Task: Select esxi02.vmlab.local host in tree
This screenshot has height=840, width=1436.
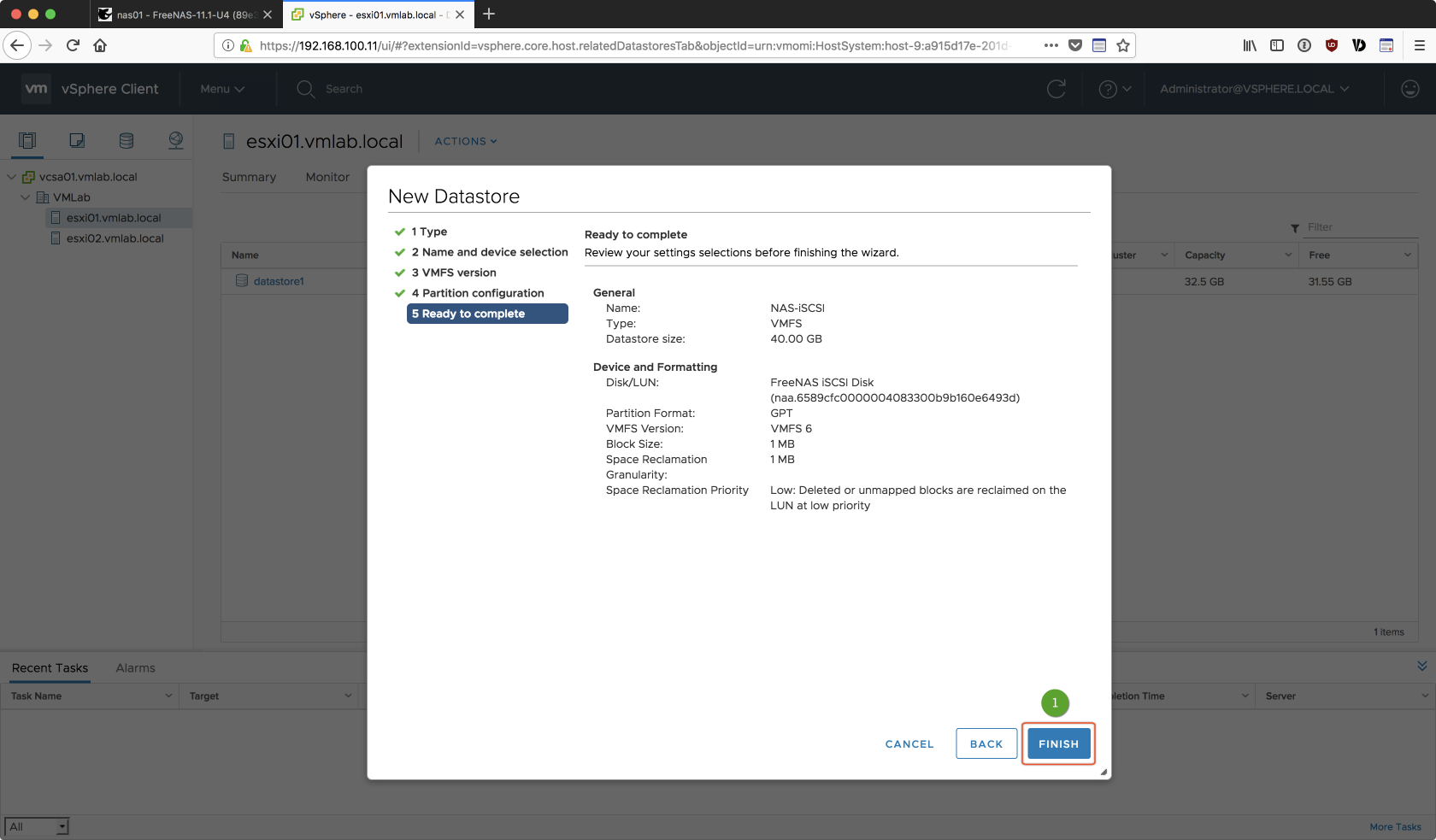Action: point(115,238)
